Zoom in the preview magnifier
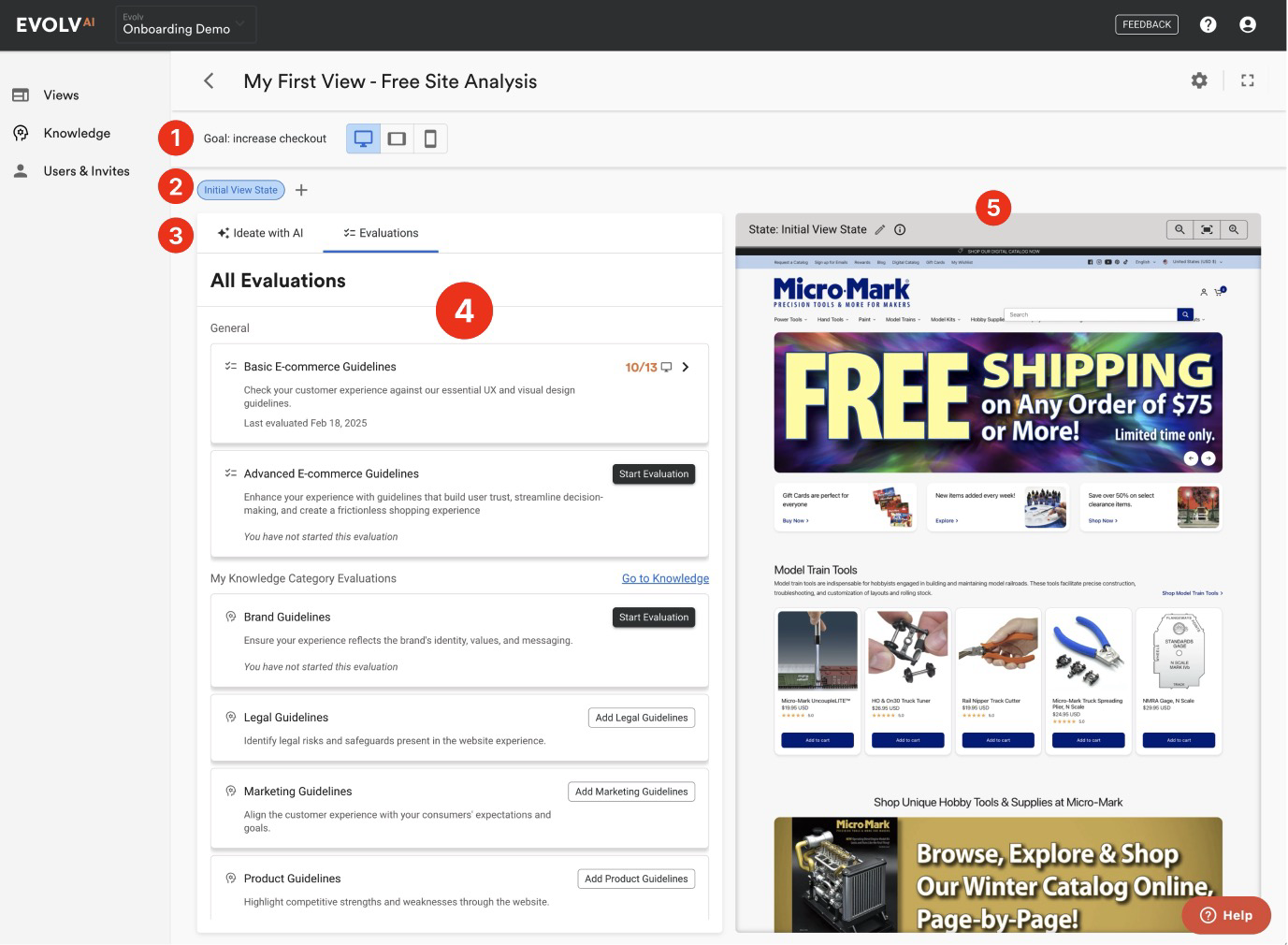This screenshot has height=945, width=1288. pyautogui.click(x=1234, y=229)
